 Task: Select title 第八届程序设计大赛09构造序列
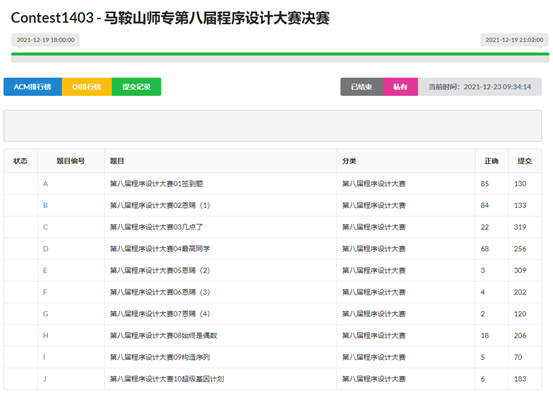pos(160,357)
